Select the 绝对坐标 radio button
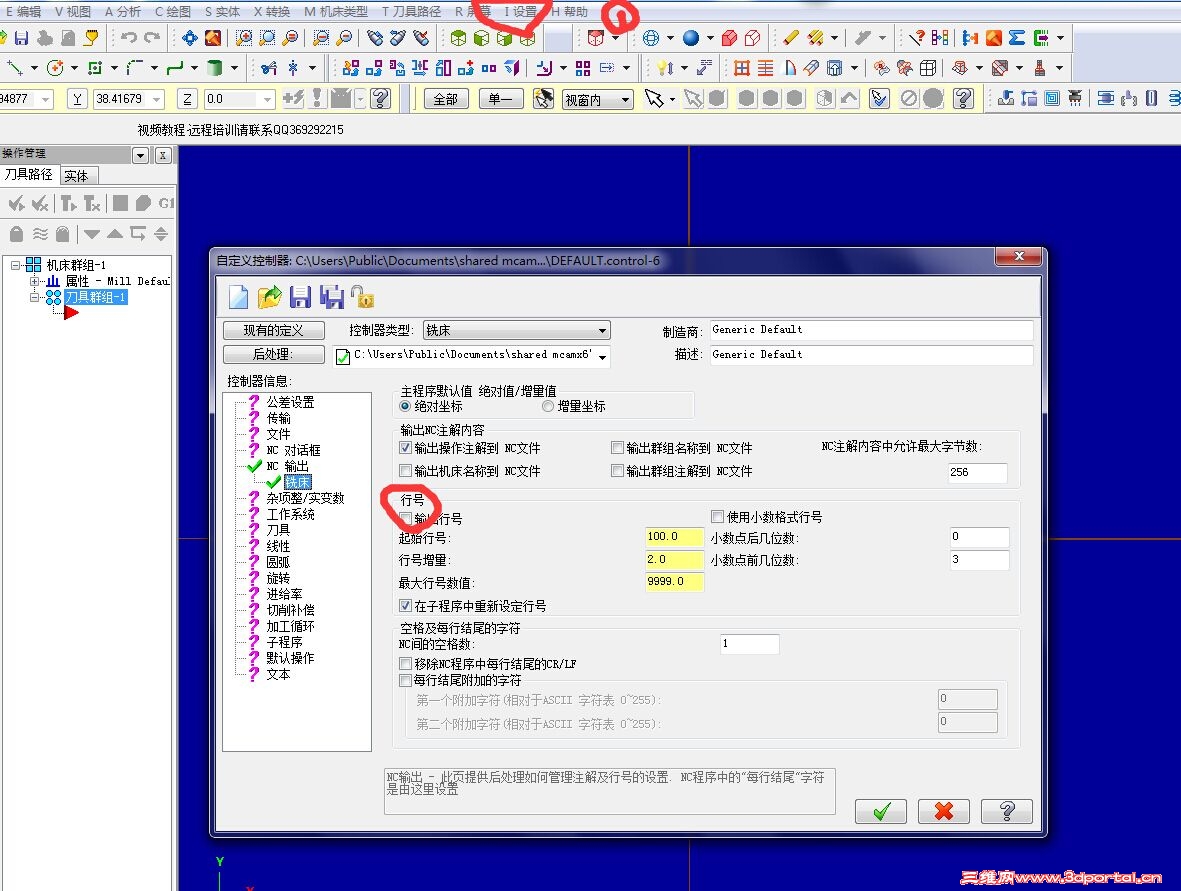This screenshot has width=1181, height=891. pyautogui.click(x=405, y=407)
